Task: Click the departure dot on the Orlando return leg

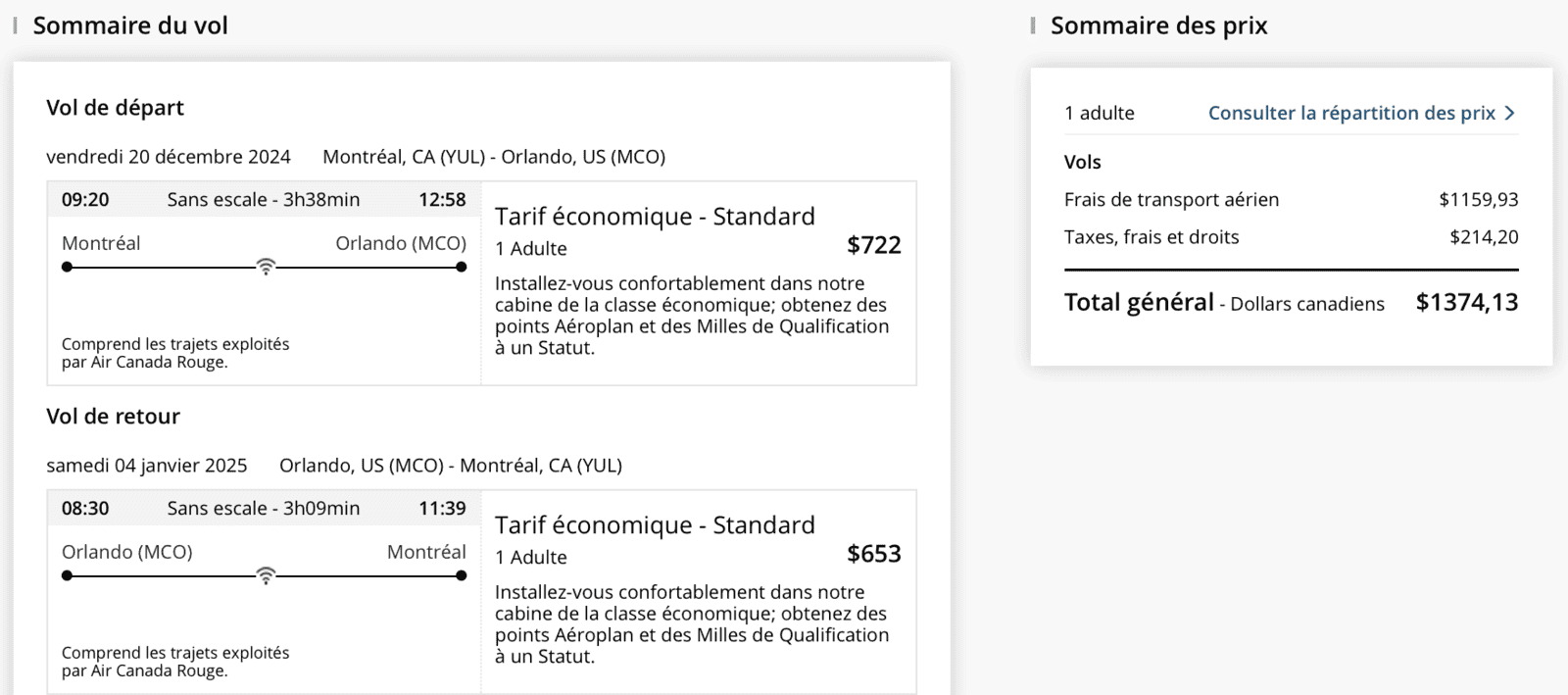Action: coord(66,574)
